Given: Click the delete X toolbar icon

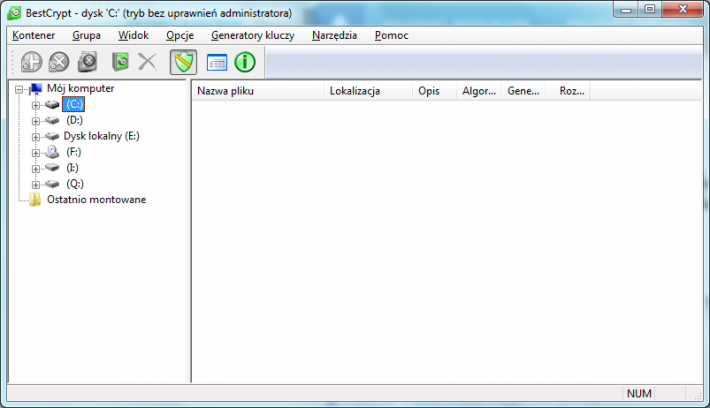Looking at the screenshot, I should coord(147,62).
